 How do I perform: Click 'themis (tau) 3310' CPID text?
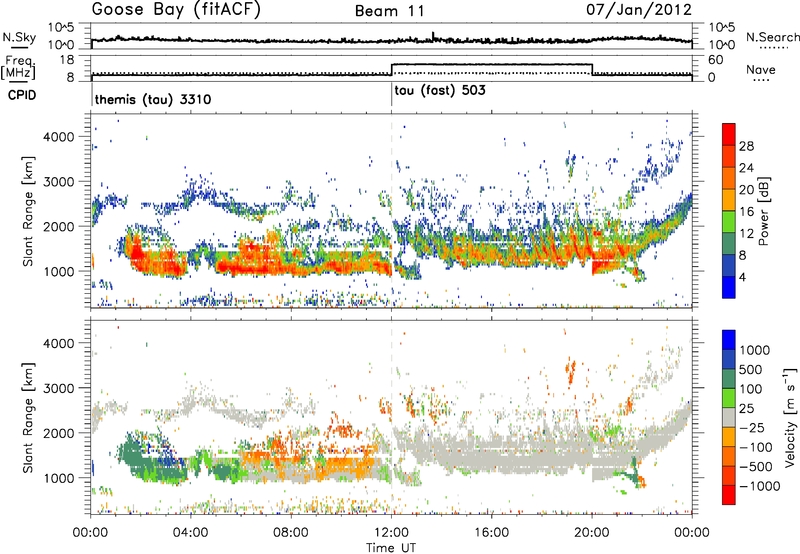pos(153,99)
